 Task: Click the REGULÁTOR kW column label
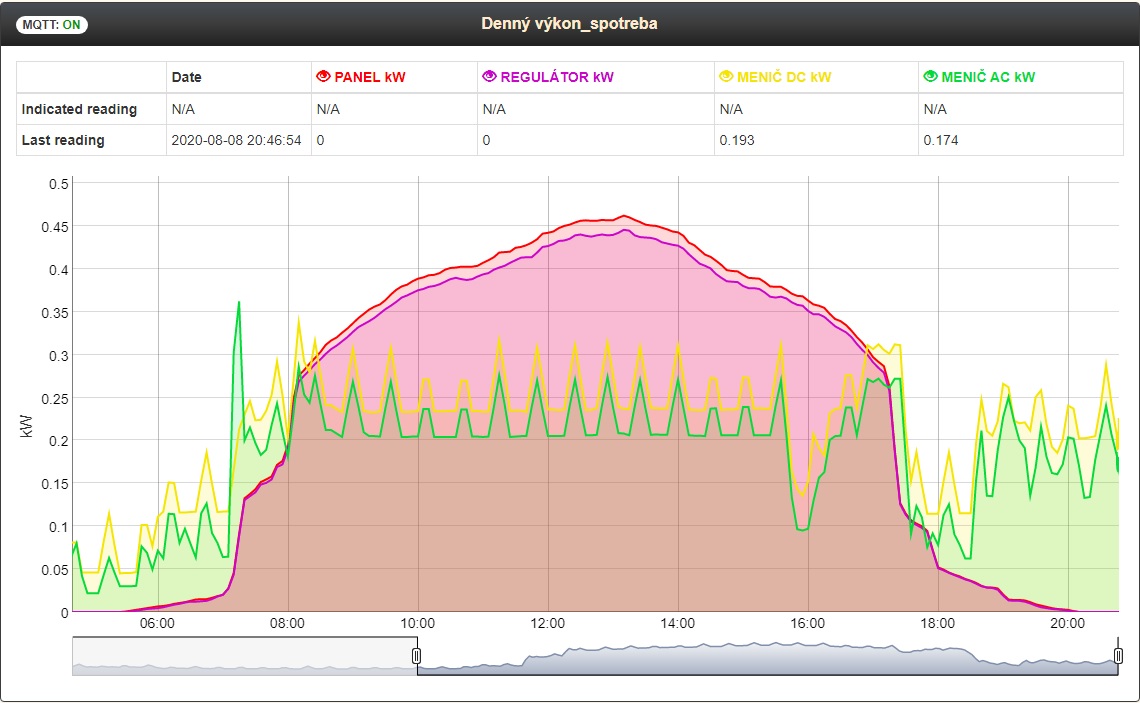[x=557, y=77]
